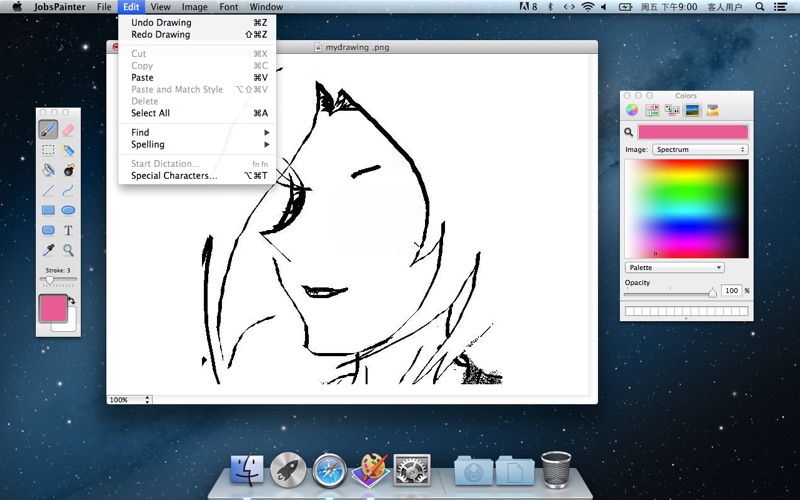Click Undo Drawing in Edit menu
The image size is (800, 500).
tap(161, 22)
